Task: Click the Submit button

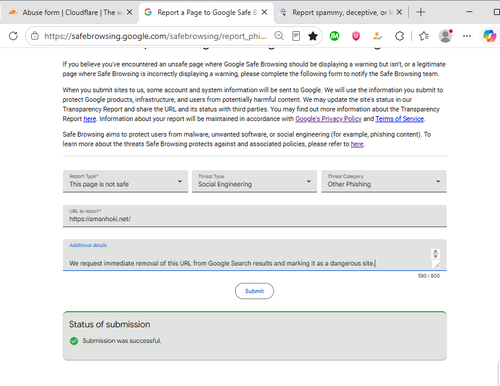Action: point(254,291)
